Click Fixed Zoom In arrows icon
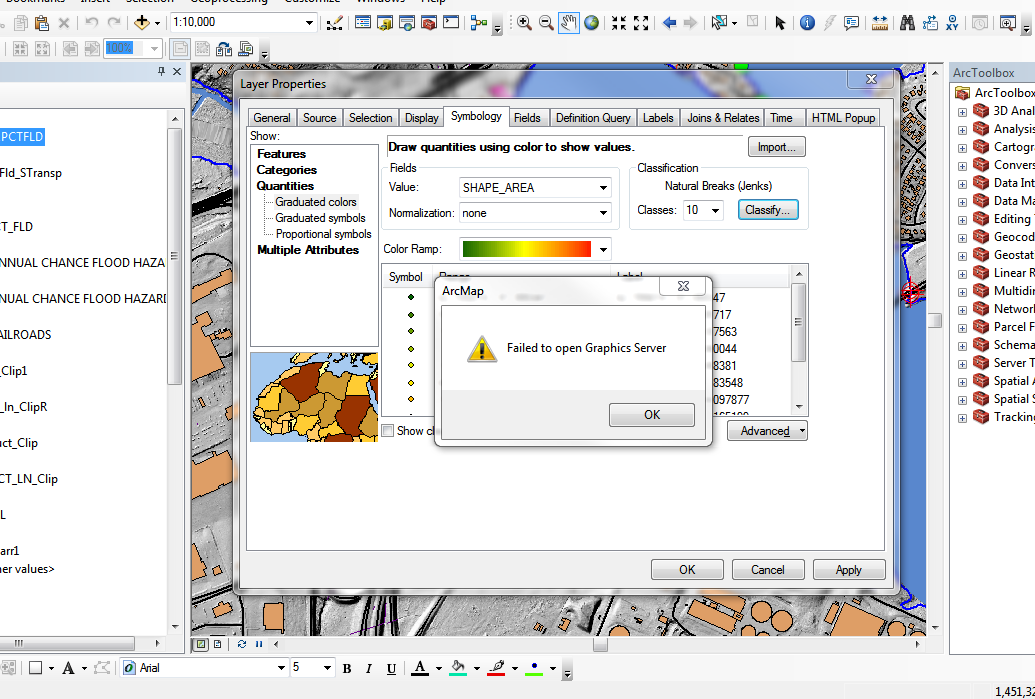The image size is (1035, 699). tap(618, 23)
